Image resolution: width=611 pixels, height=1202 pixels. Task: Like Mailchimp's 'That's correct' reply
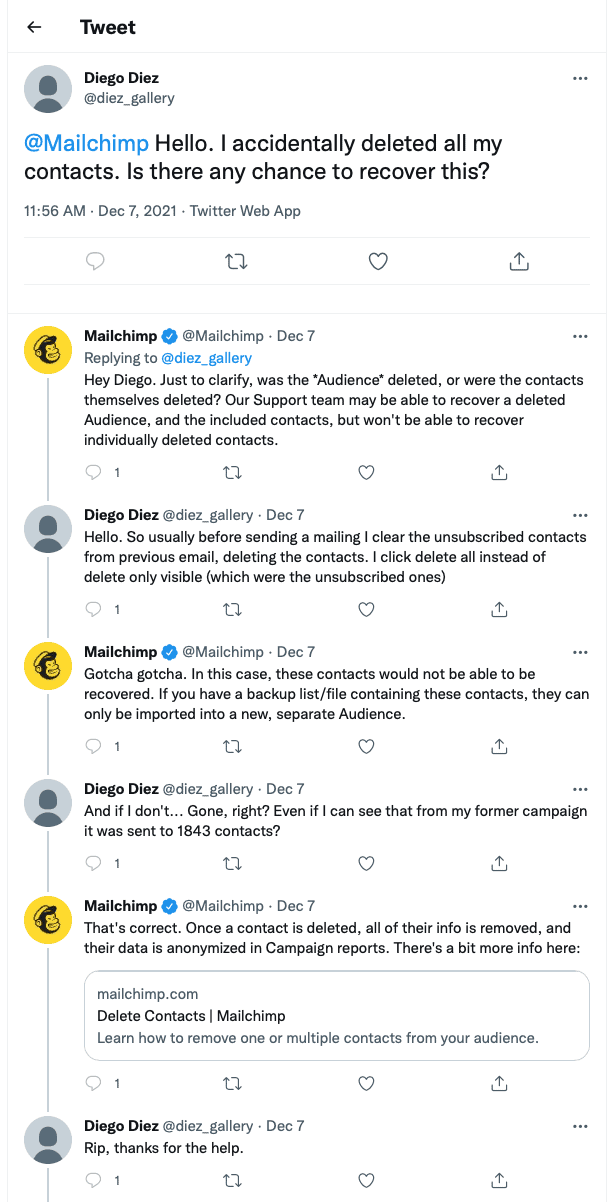click(x=366, y=1083)
